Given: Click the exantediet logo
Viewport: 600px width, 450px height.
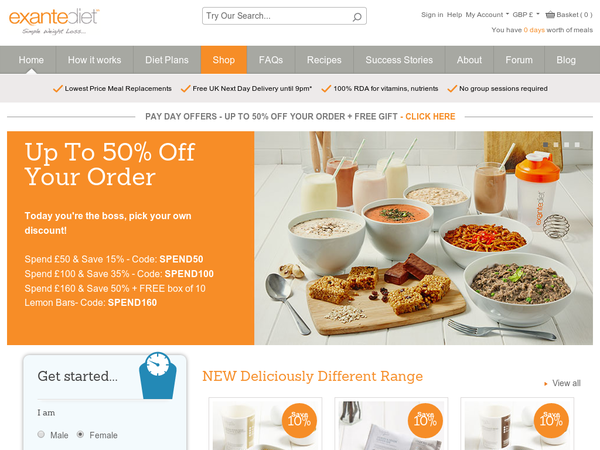Looking at the screenshot, I should (54, 21).
